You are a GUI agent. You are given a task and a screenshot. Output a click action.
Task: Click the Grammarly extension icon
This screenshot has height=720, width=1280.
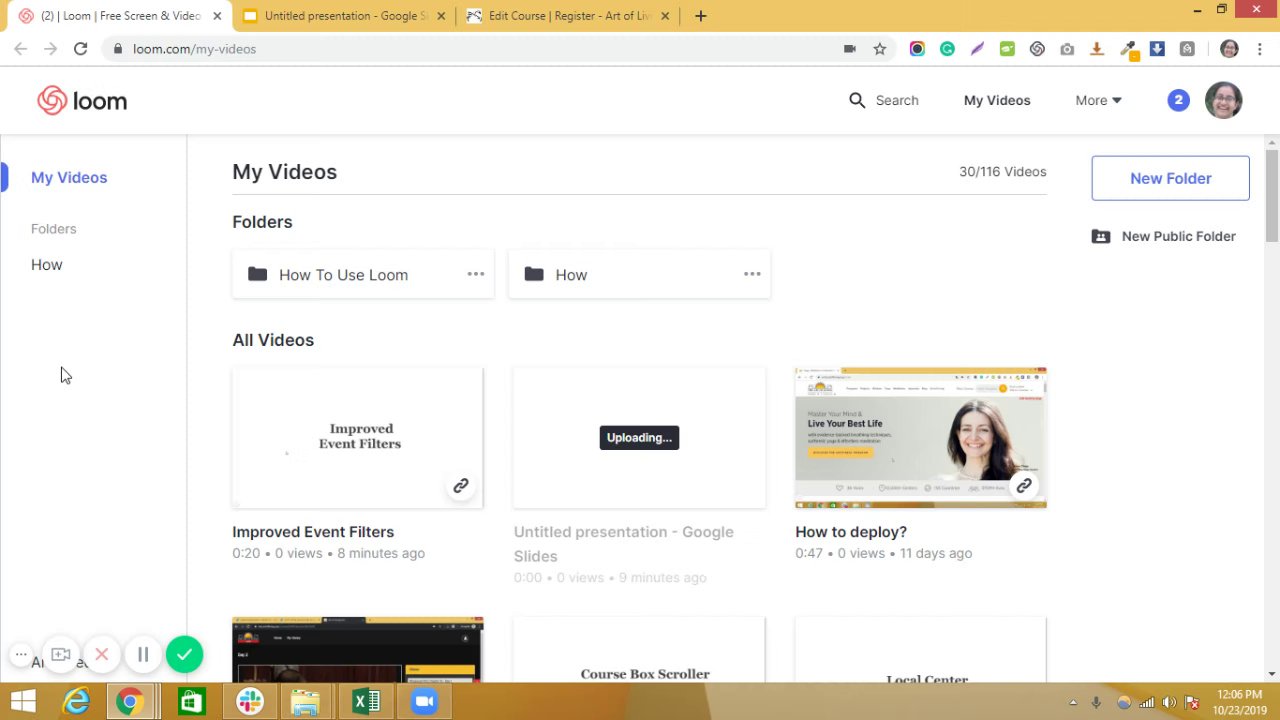[x=947, y=49]
